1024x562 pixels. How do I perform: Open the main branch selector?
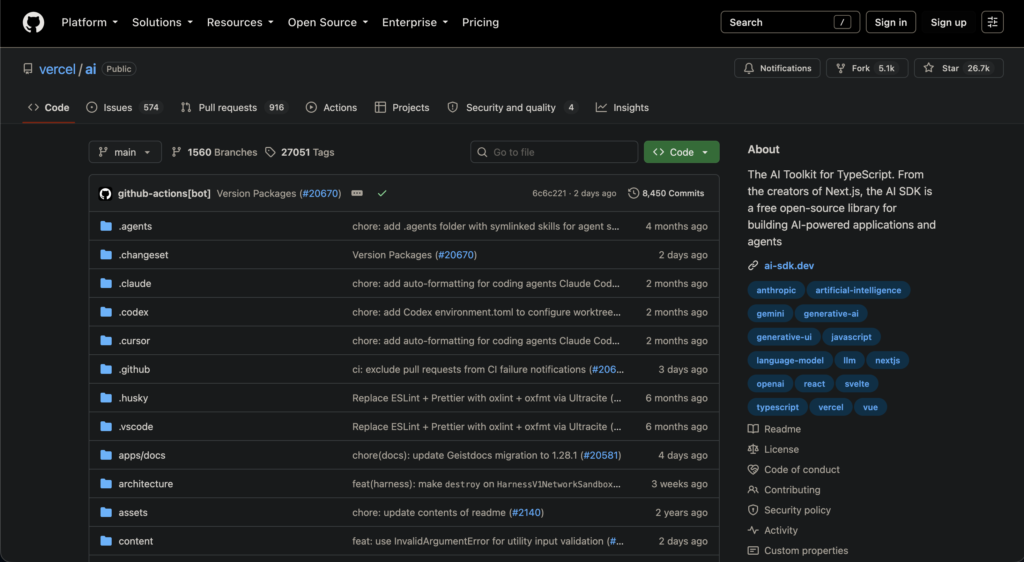125,152
